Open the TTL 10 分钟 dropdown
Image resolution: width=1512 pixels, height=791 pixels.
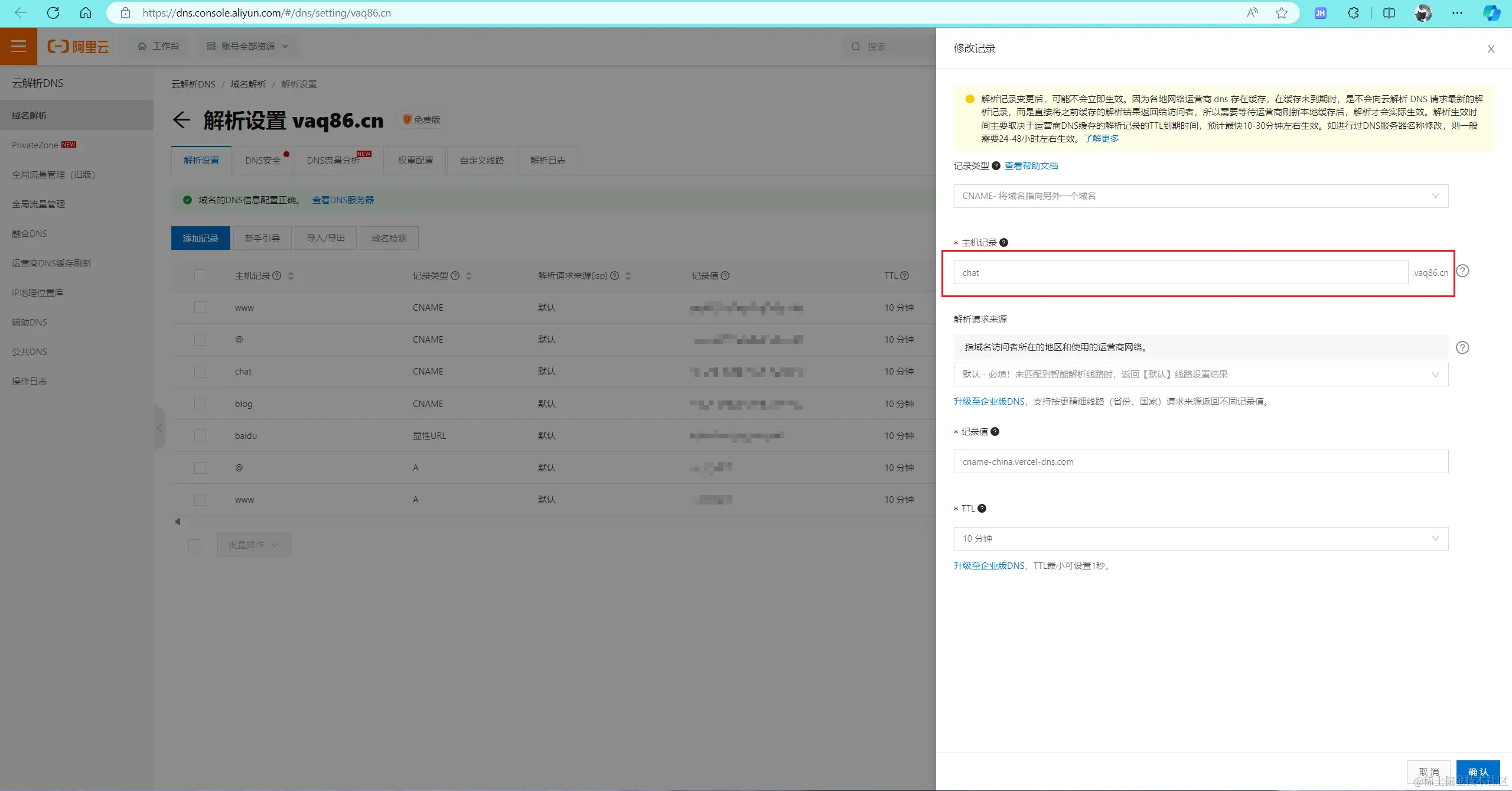pos(1200,539)
